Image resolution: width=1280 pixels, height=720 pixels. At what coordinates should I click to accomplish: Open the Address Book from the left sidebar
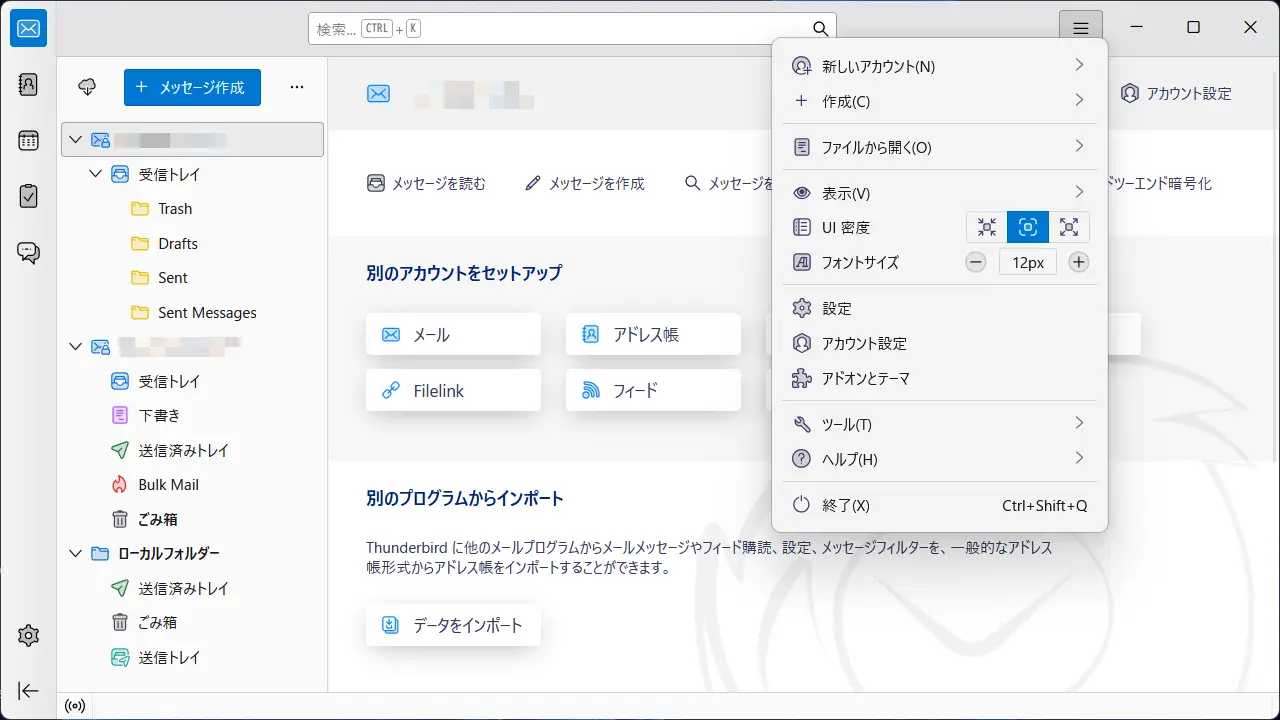click(x=28, y=85)
